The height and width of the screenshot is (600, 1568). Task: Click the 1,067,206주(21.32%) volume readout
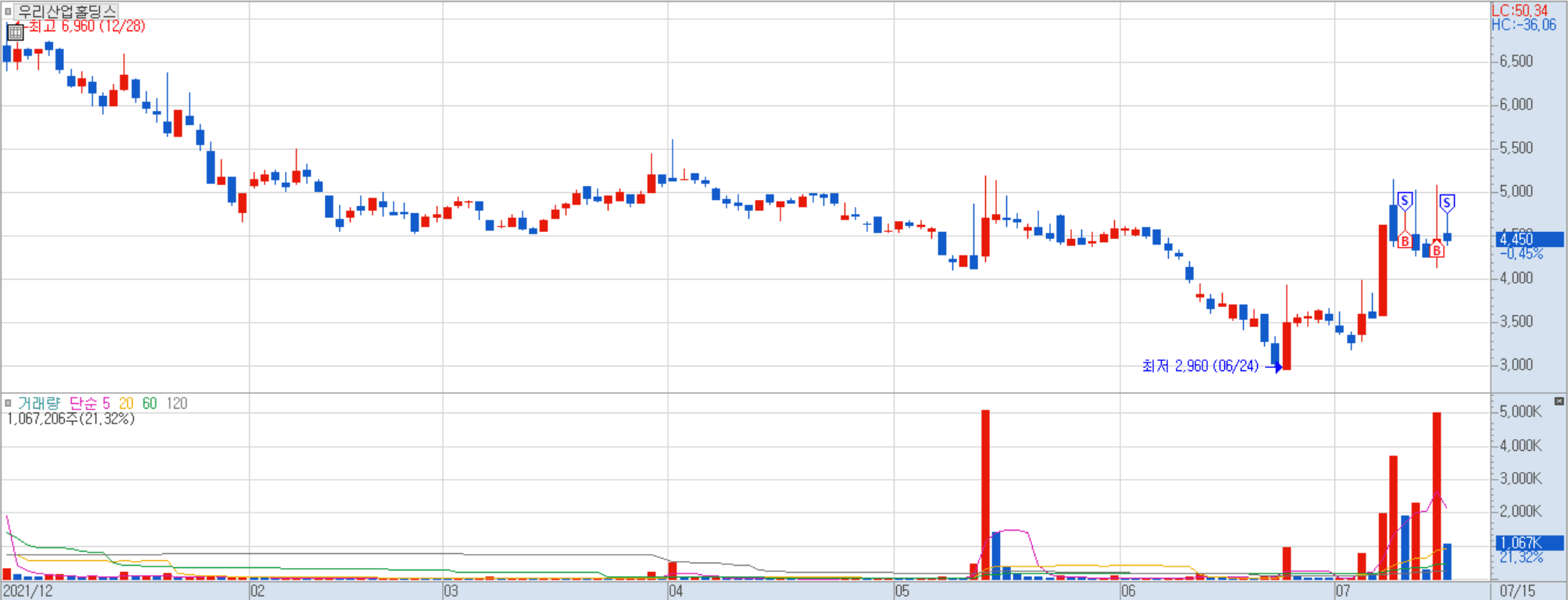[x=70, y=419]
